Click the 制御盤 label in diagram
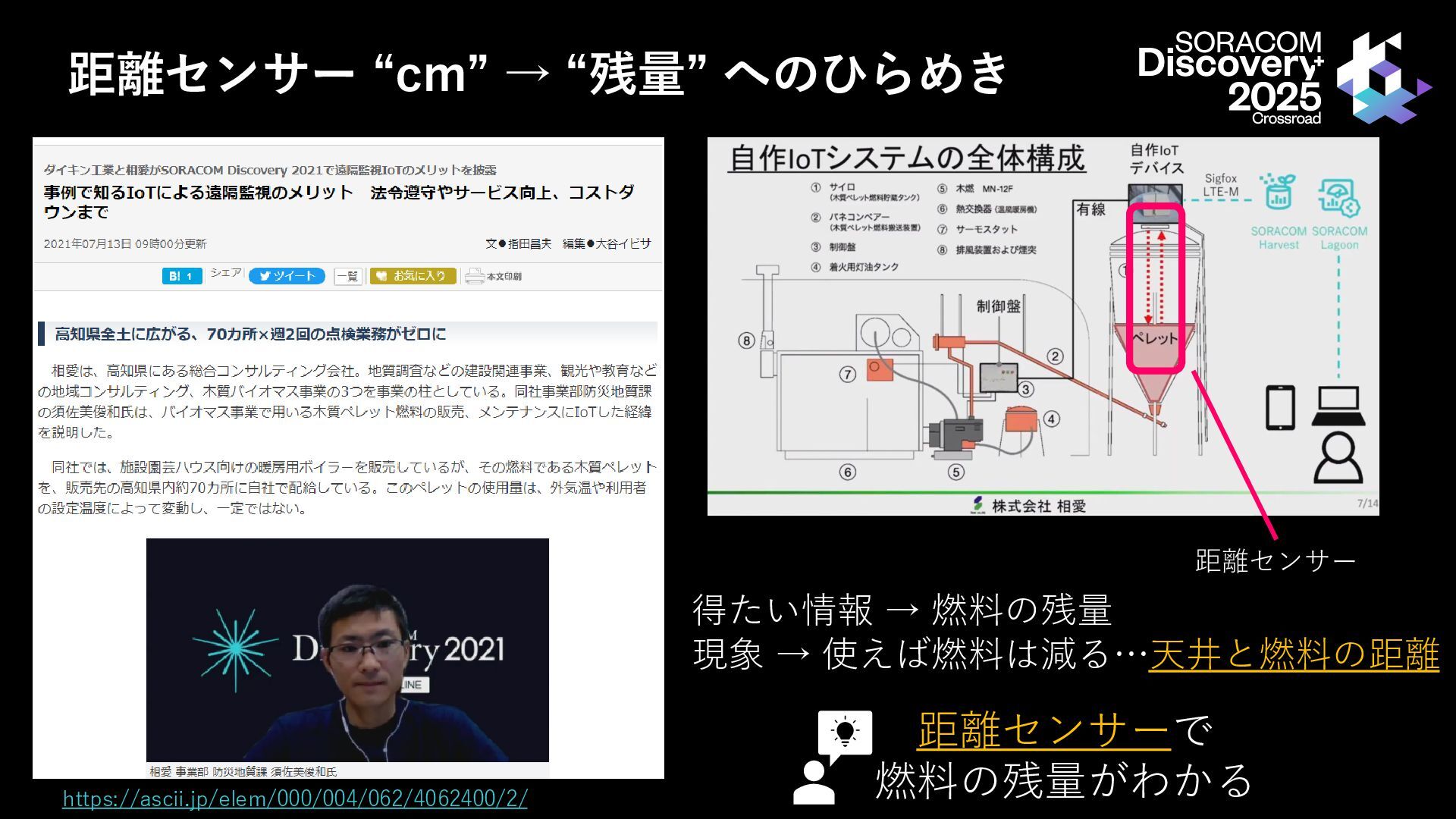This screenshot has height=819, width=1456. click(x=999, y=306)
